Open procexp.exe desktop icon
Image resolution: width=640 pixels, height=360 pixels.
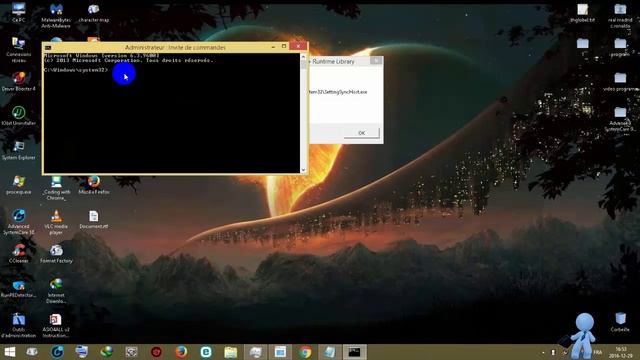tap(18, 184)
